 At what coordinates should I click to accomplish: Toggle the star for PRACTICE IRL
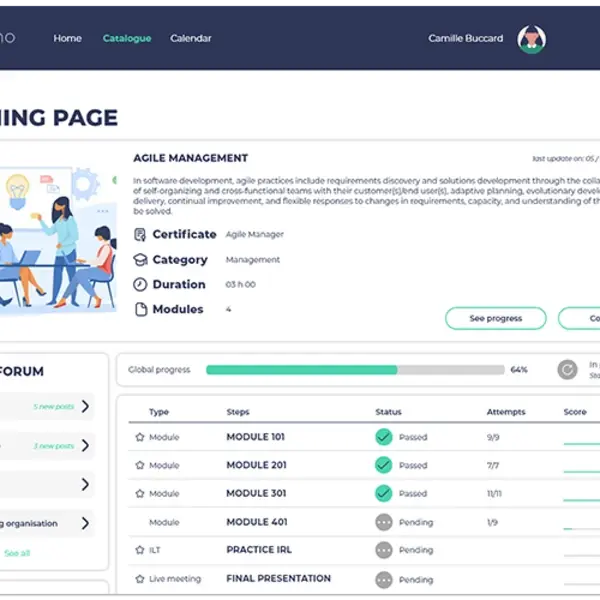pyautogui.click(x=140, y=550)
